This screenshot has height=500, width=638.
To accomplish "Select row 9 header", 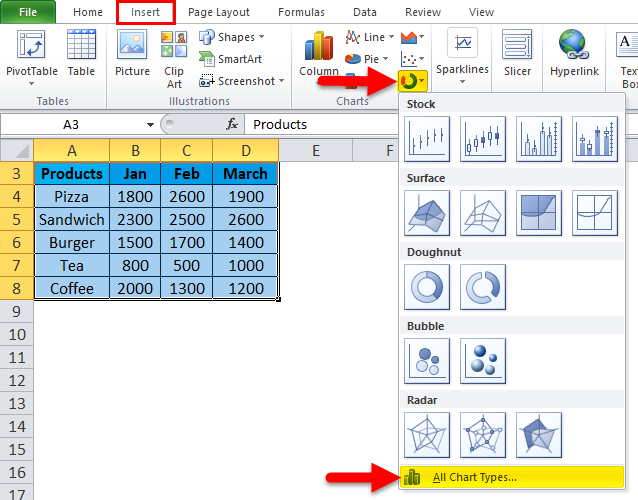I will click(x=17, y=312).
